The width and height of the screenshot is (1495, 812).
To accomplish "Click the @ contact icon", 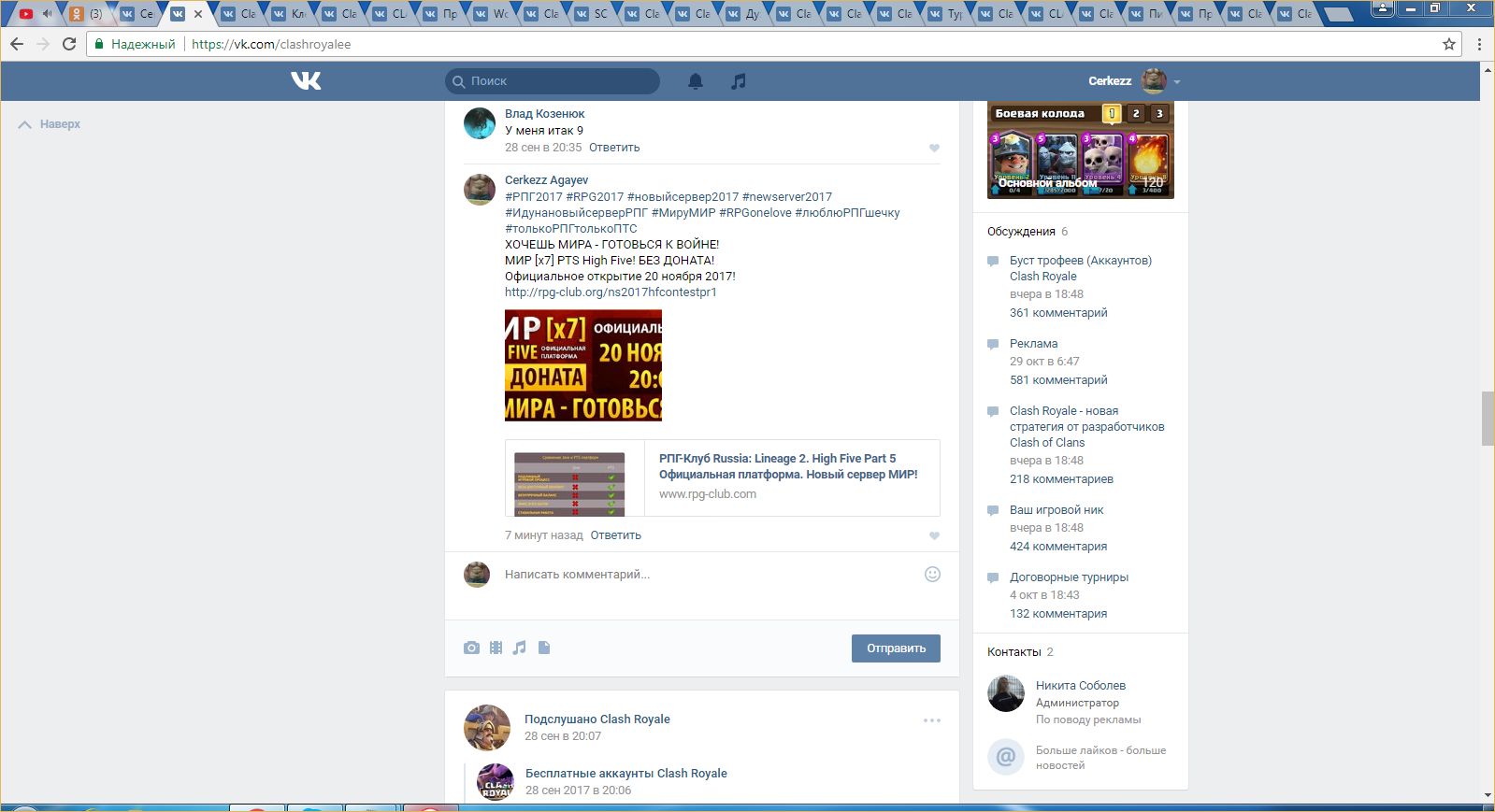I will click(x=1006, y=757).
